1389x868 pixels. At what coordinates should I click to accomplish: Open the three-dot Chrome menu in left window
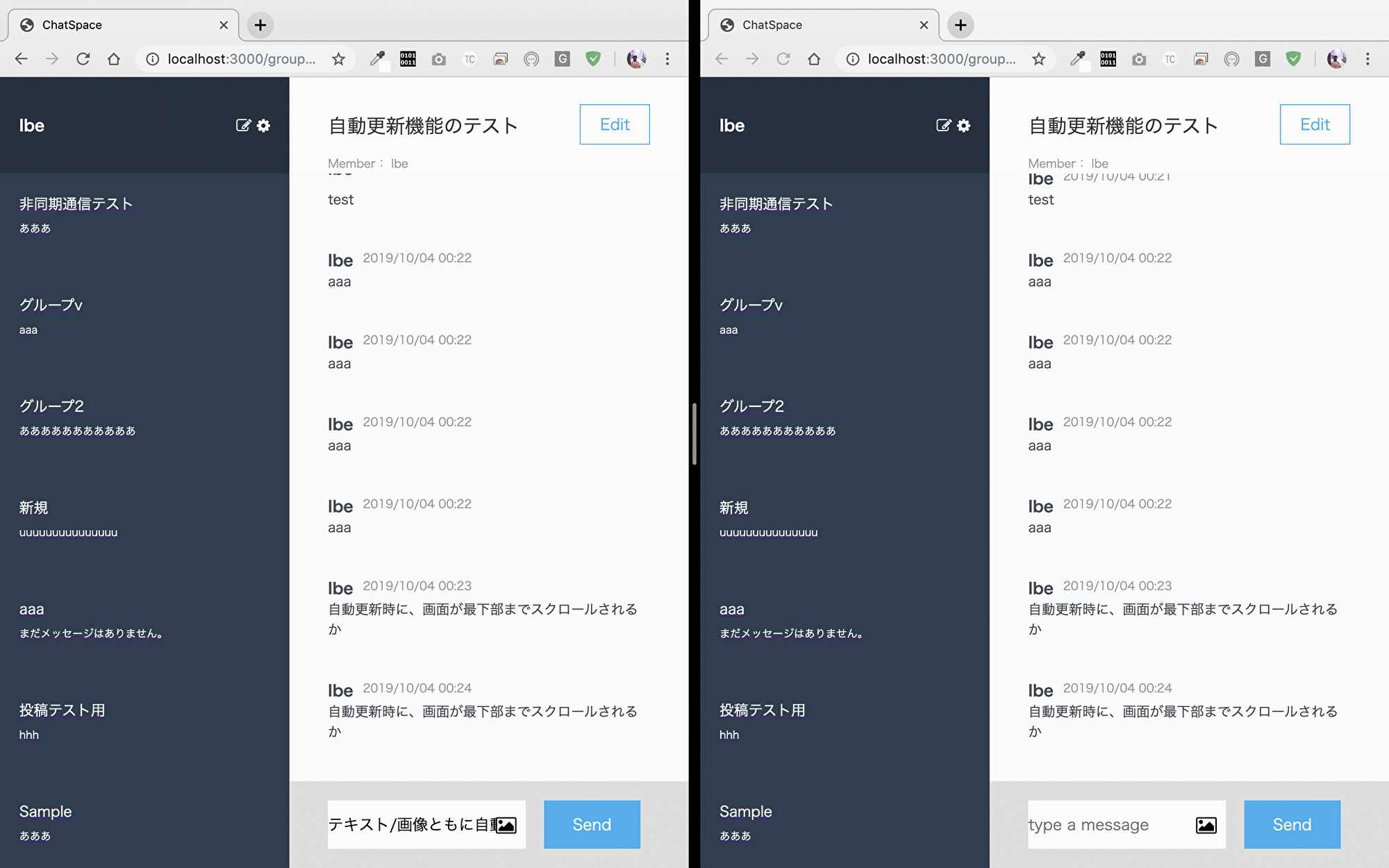point(667,59)
